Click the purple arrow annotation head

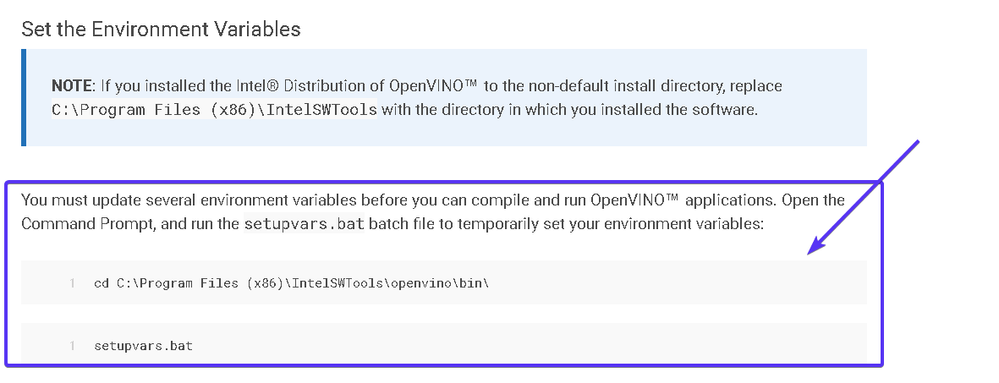[817, 245]
